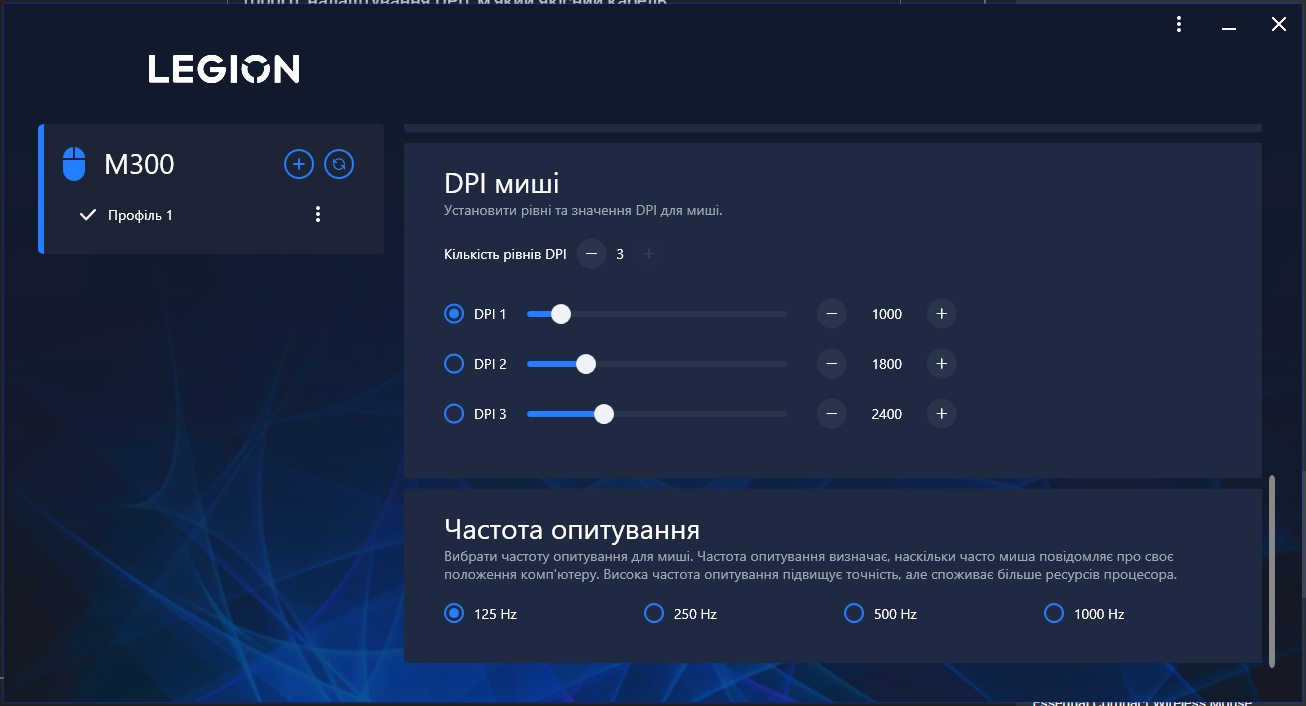
Task: Decrease DPI 3 value with minus button
Action: (832, 414)
